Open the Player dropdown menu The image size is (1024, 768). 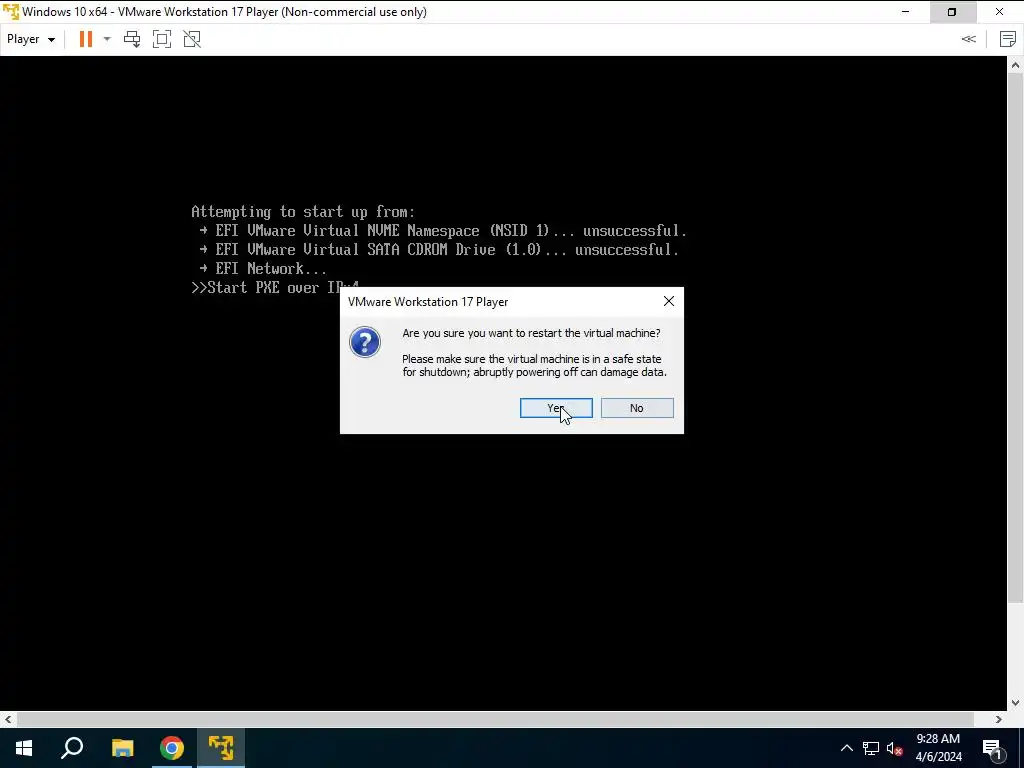31,39
